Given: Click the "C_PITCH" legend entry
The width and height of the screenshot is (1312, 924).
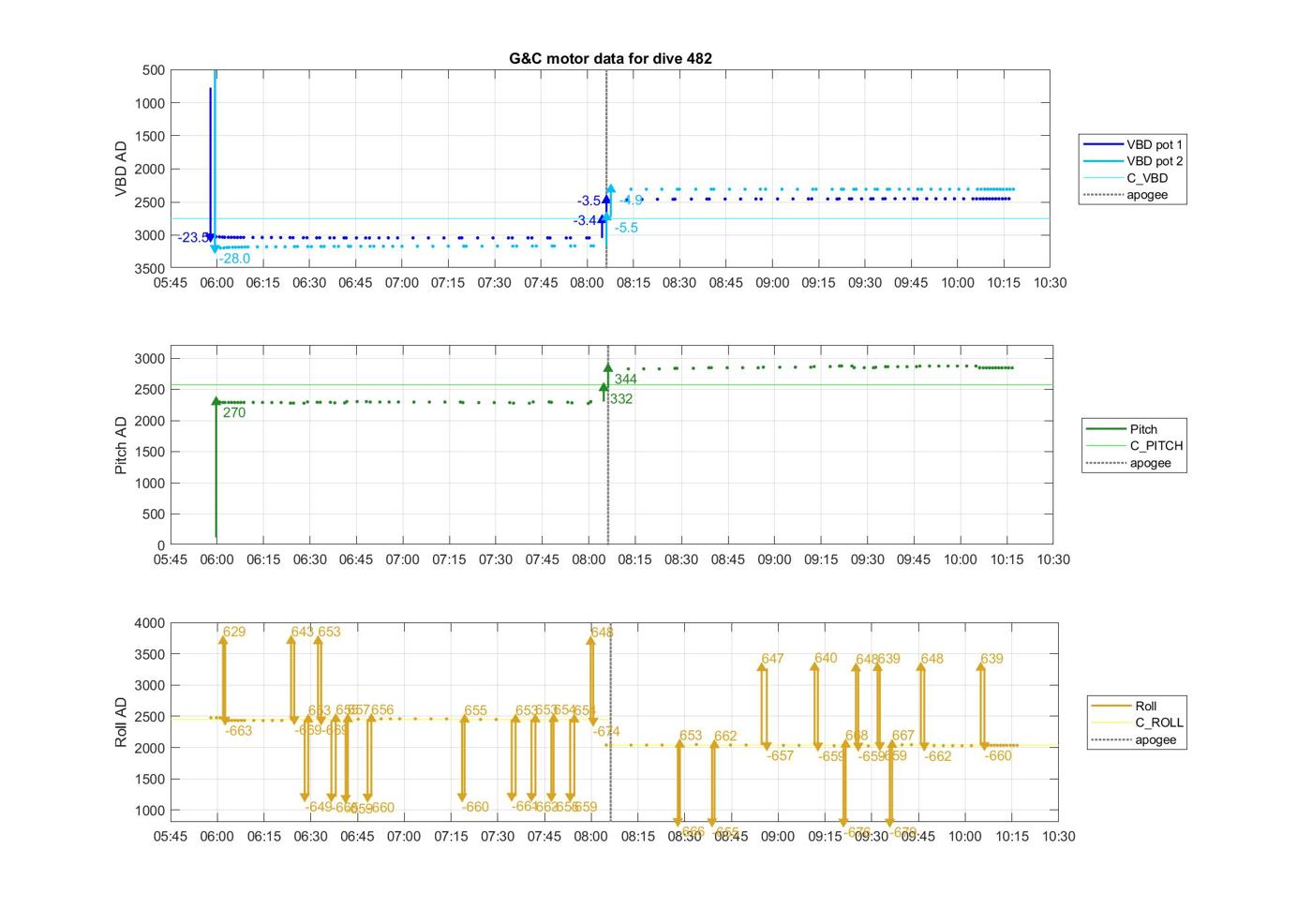Looking at the screenshot, I should click(x=1135, y=446).
